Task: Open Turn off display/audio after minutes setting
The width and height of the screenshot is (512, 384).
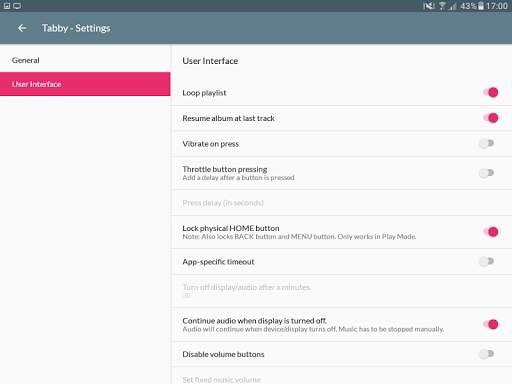Action: 342,291
